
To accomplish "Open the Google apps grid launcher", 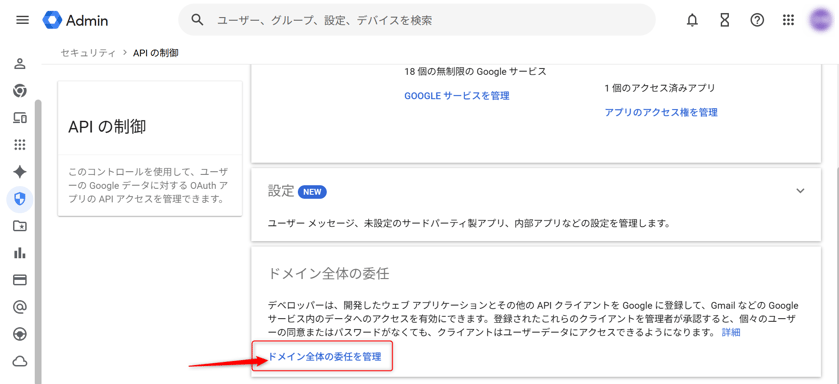I will click(788, 20).
